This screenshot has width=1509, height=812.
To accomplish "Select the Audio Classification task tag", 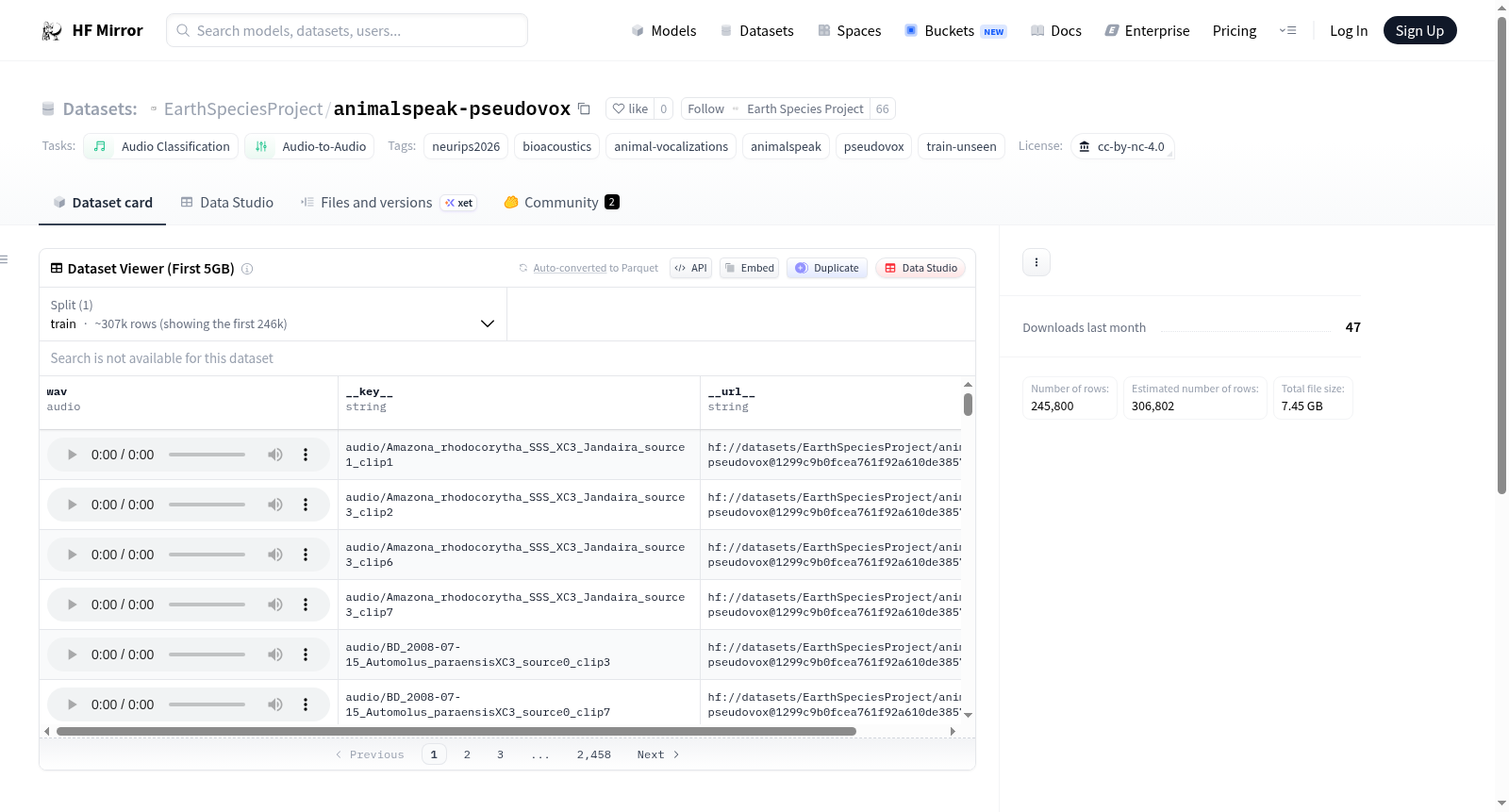I will (161, 146).
